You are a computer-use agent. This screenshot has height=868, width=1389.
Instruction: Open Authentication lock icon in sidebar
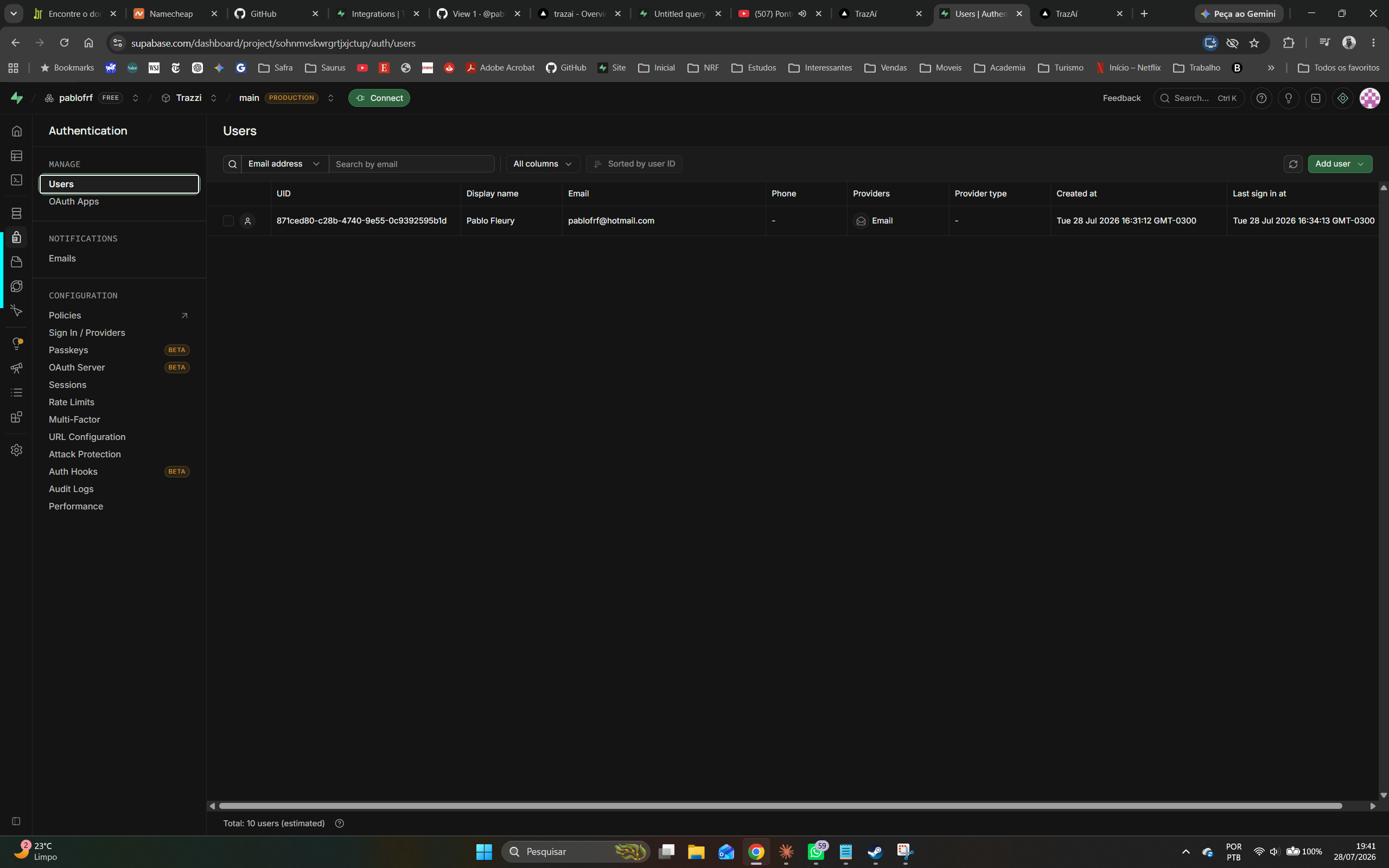17,237
